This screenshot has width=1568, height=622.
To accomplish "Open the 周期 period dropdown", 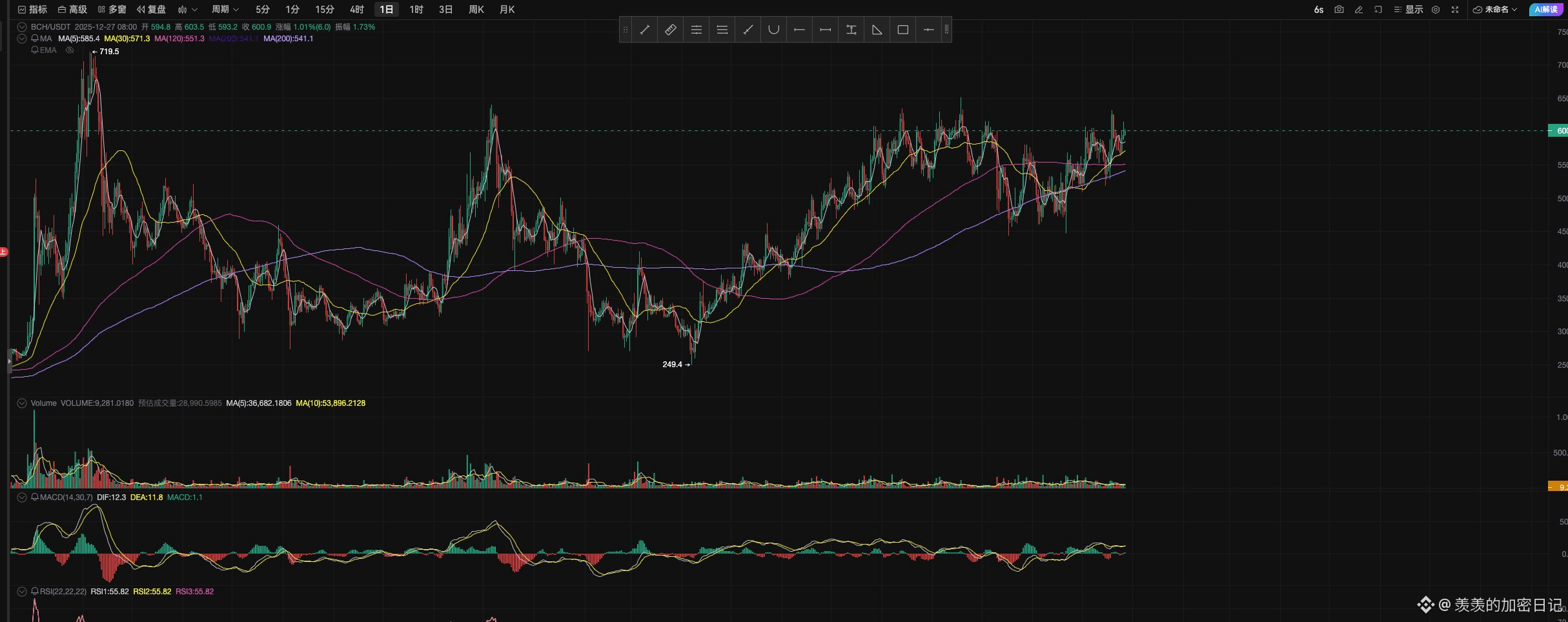I will [225, 10].
